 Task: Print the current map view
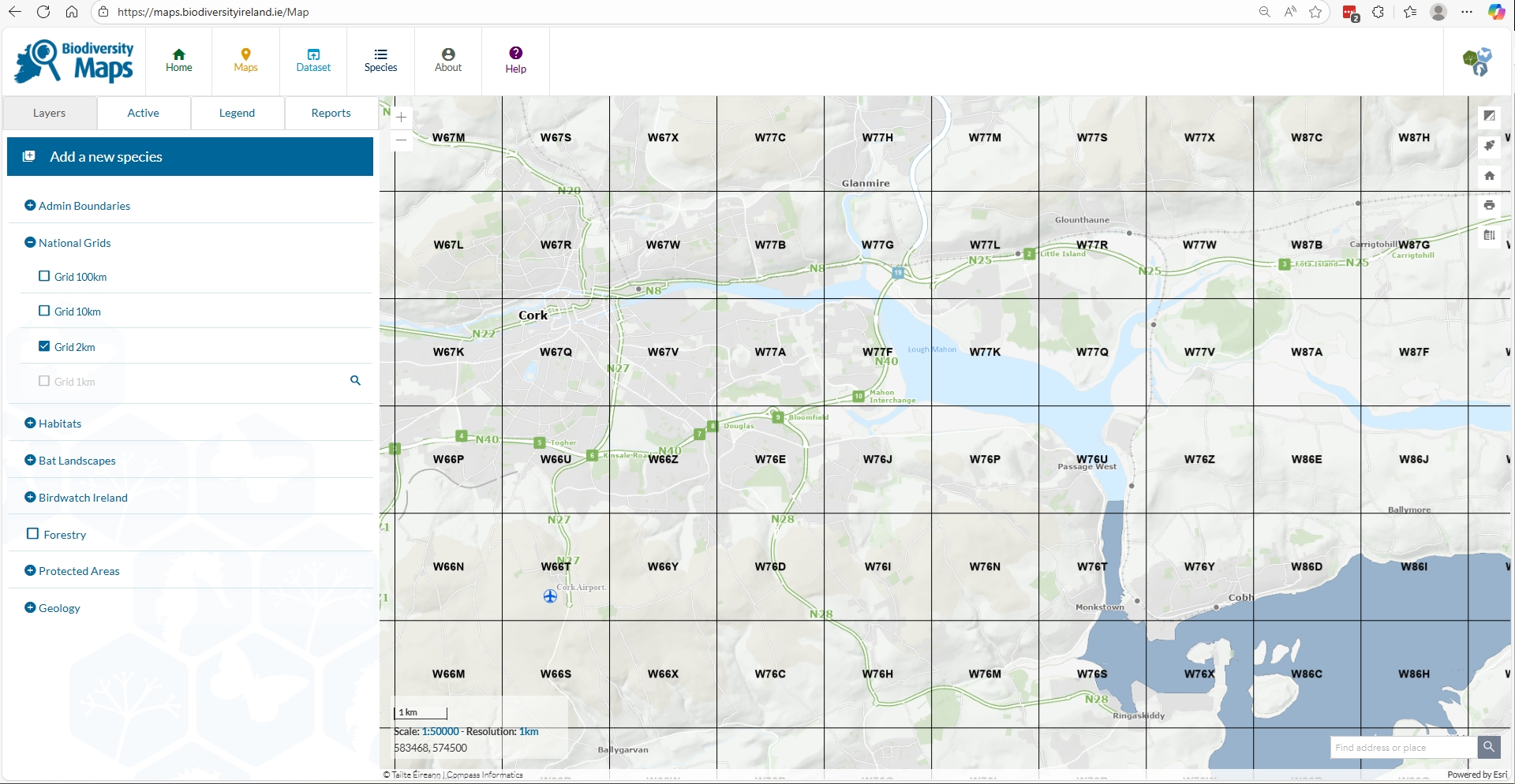pyautogui.click(x=1489, y=205)
